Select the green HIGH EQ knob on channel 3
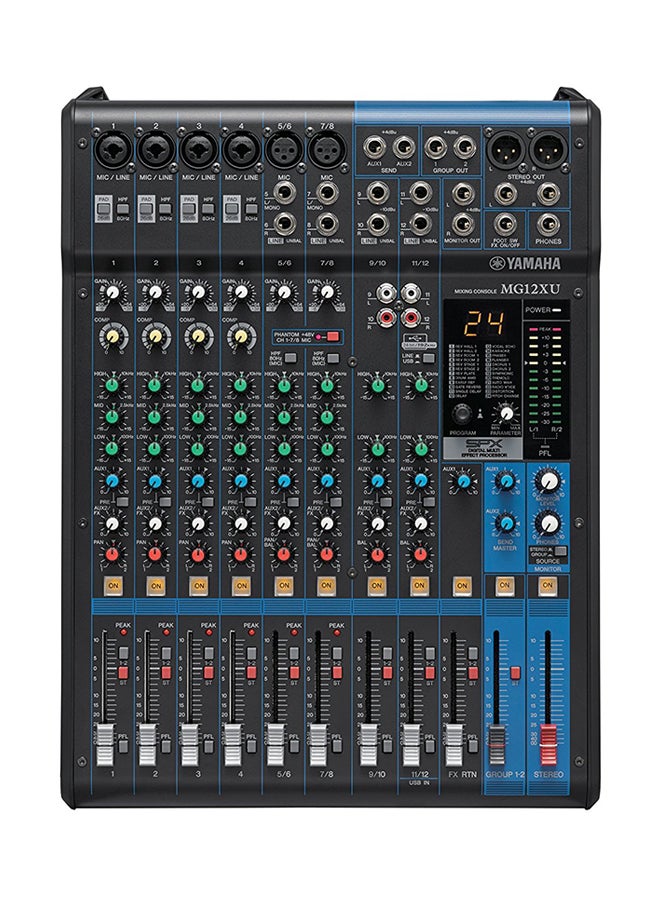This screenshot has width=660, height=900. pyautogui.click(x=198, y=385)
